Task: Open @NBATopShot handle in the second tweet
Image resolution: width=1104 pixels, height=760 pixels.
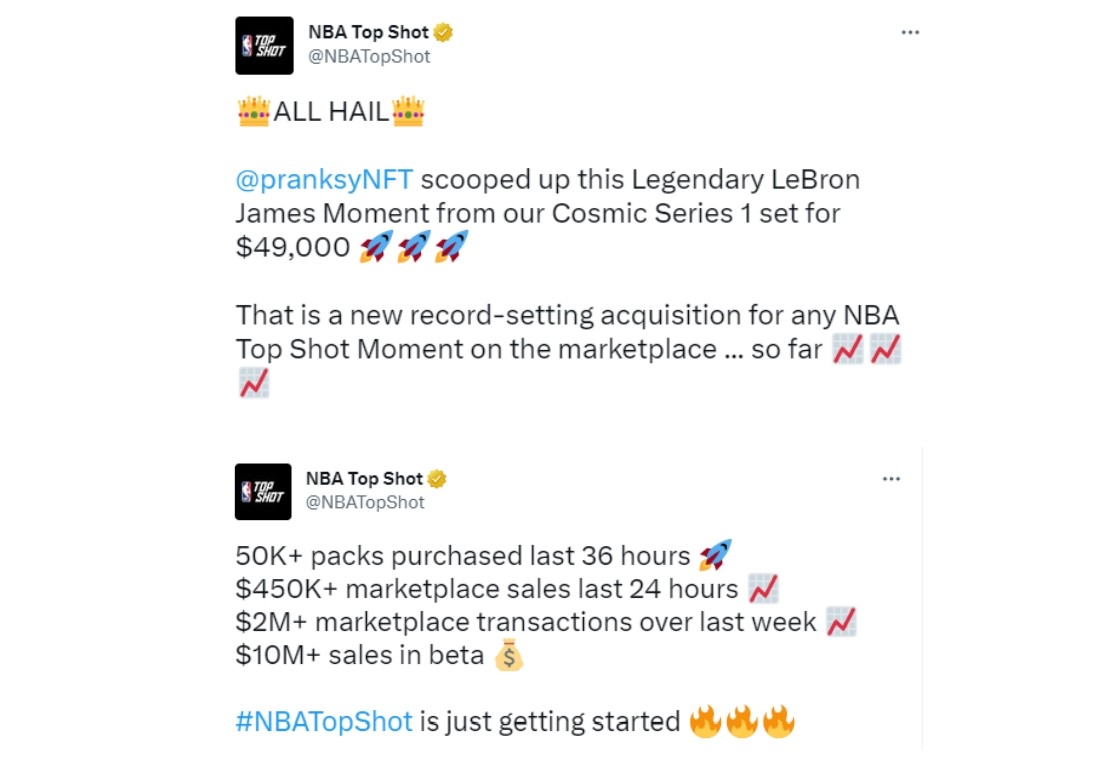Action: click(x=365, y=503)
